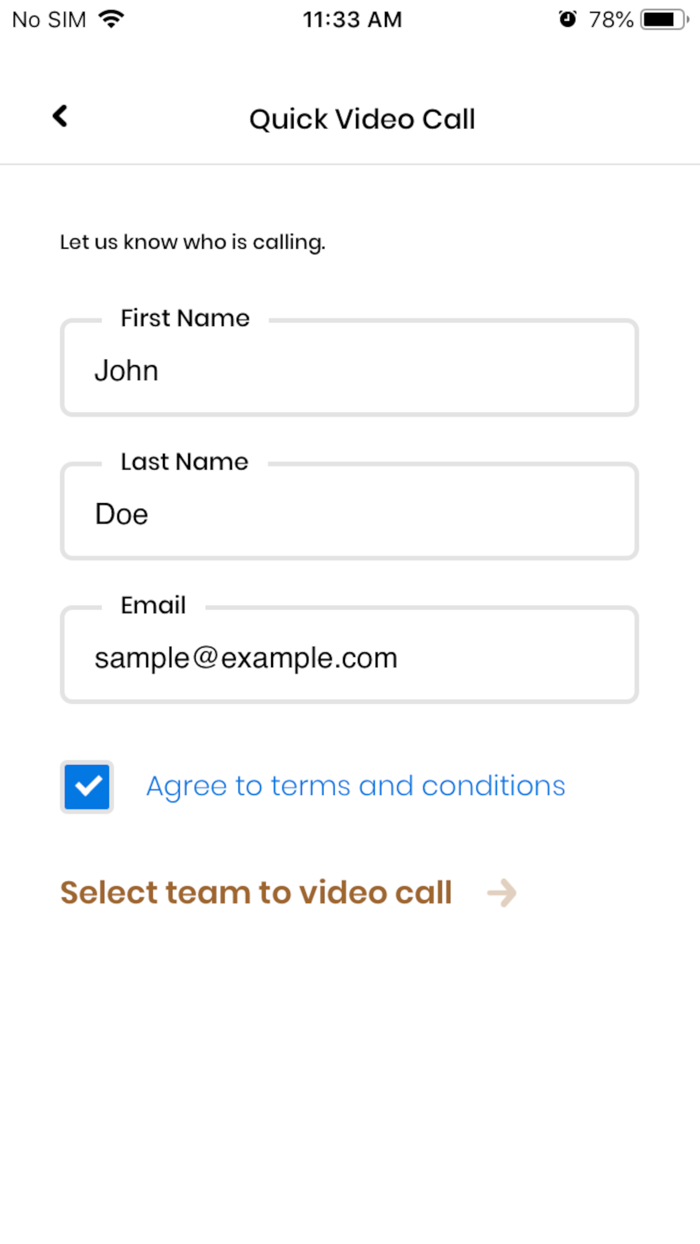Tap the 78% battery percentage
The width and height of the screenshot is (700, 1244).
pos(611,19)
